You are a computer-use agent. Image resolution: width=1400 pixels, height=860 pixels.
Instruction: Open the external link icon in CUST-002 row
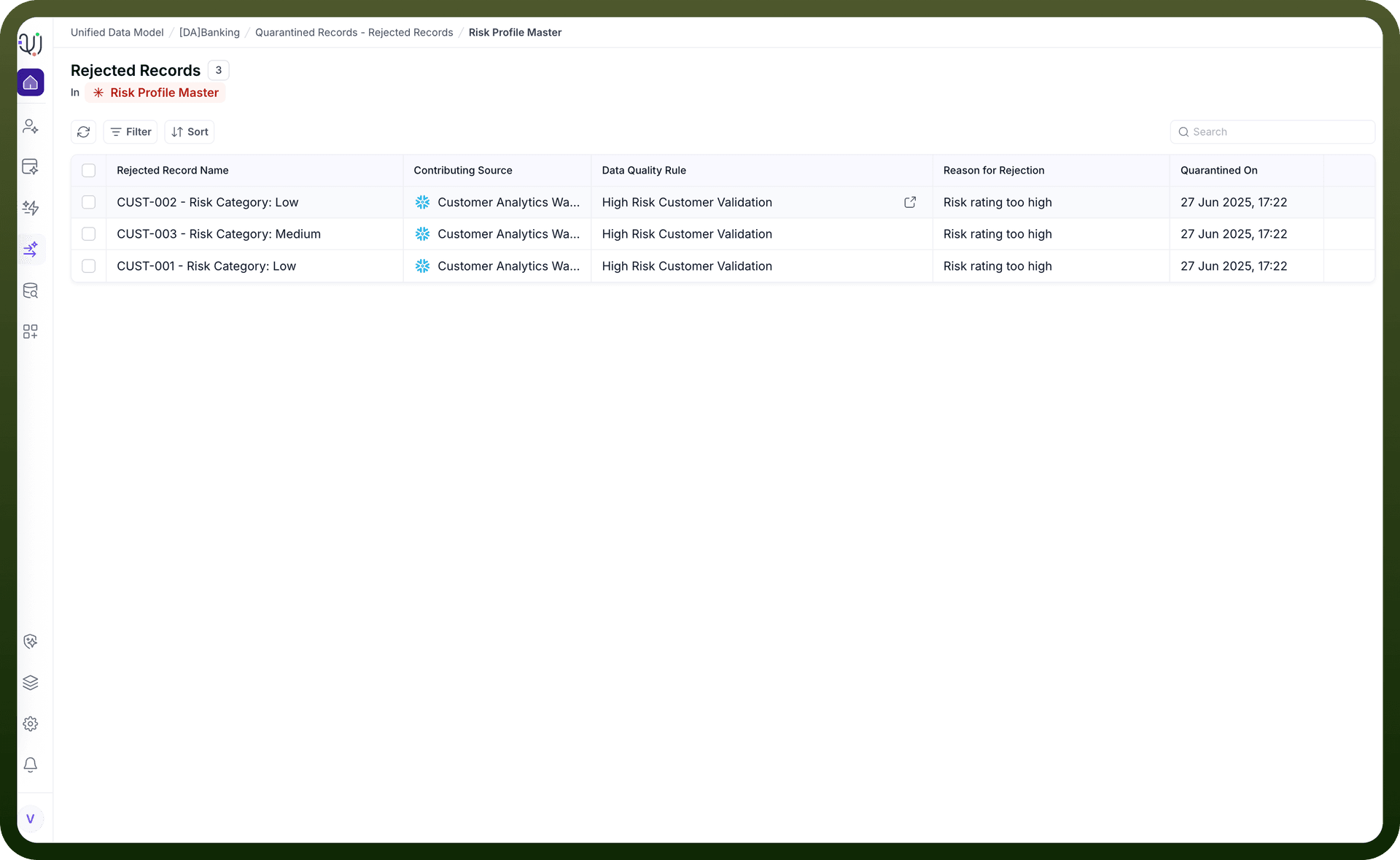click(x=910, y=202)
